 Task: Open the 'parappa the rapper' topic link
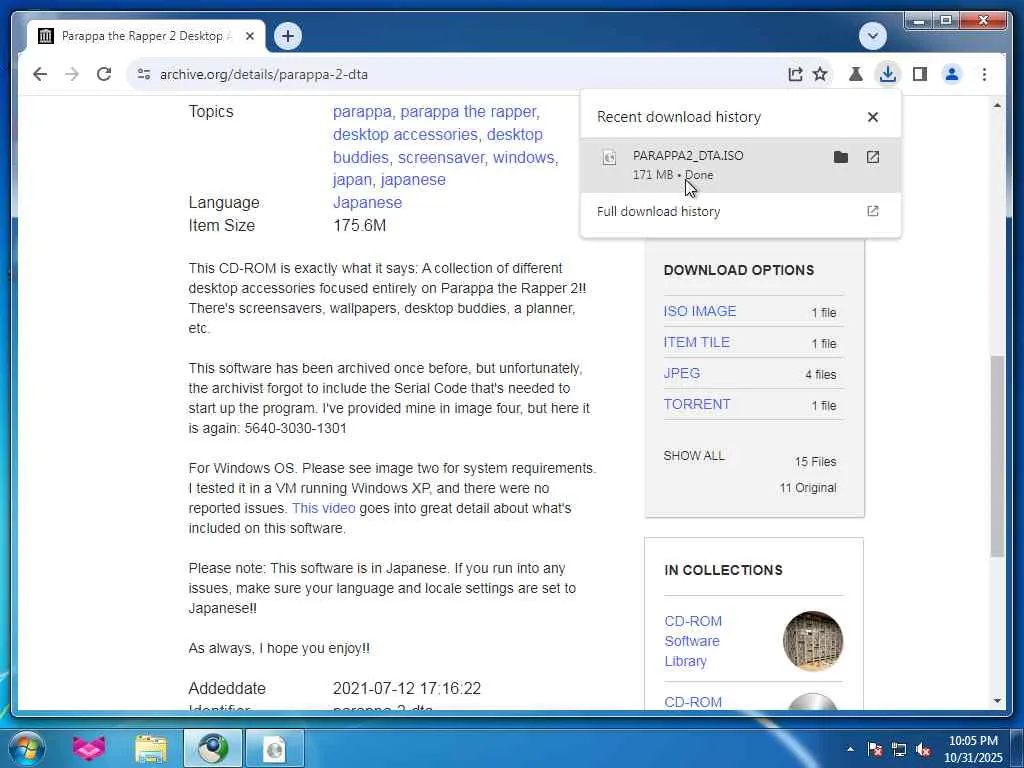pyautogui.click(x=468, y=112)
